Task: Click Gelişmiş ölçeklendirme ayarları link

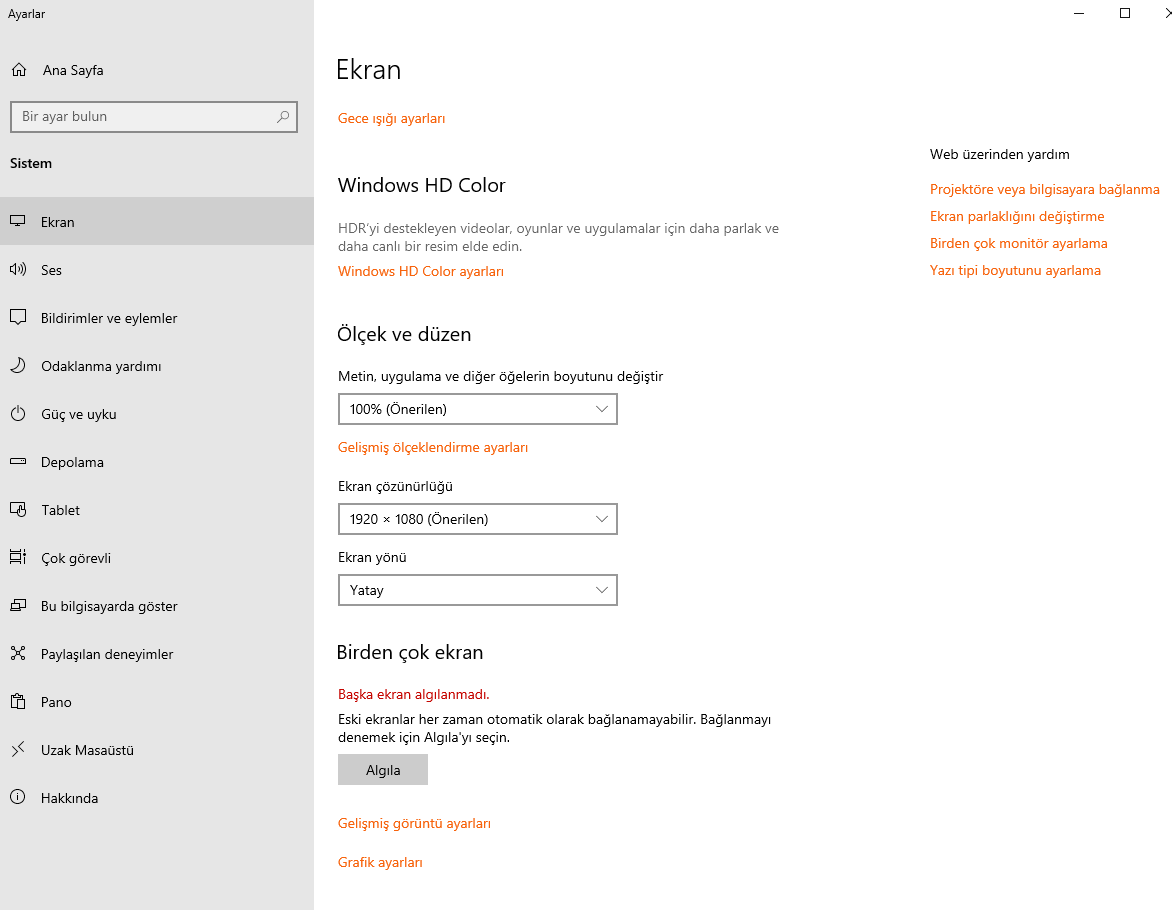Action: 433,447
